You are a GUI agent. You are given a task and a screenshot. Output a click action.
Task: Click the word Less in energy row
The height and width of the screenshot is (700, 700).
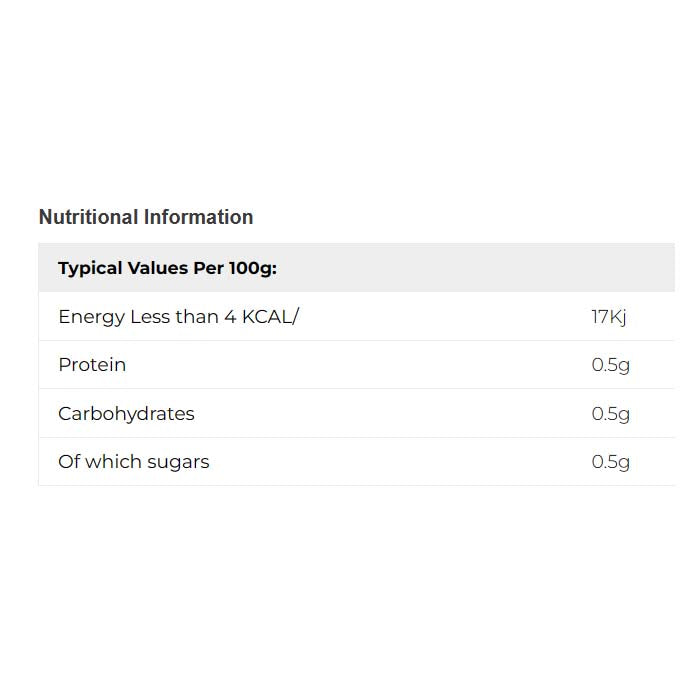tap(148, 317)
